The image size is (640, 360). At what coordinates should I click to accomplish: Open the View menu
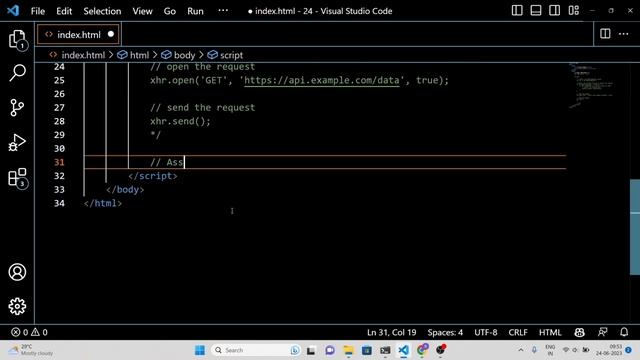(142, 11)
